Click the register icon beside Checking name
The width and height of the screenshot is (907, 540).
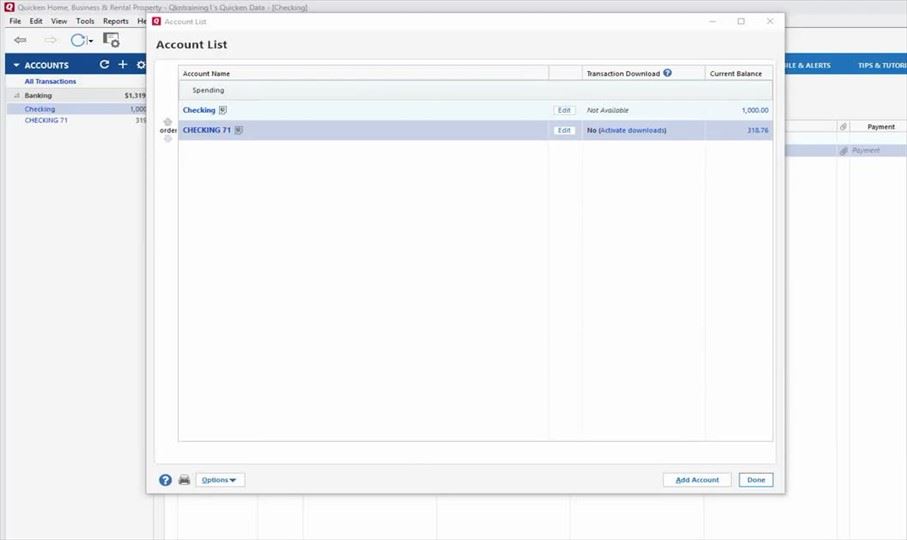click(223, 110)
